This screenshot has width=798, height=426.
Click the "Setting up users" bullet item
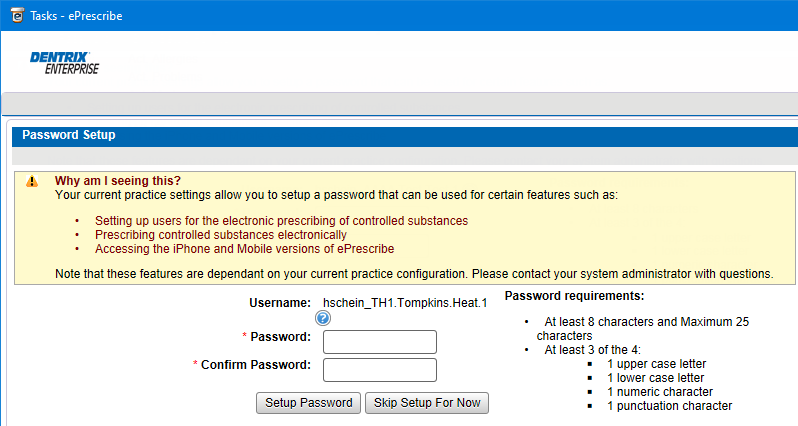pos(281,220)
